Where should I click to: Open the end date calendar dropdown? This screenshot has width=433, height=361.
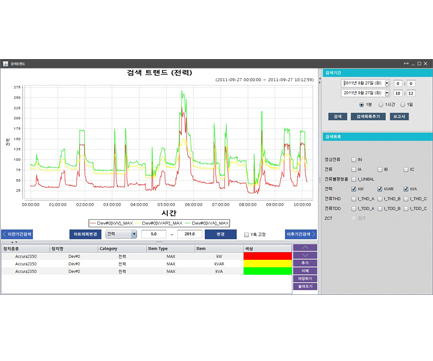click(x=387, y=93)
